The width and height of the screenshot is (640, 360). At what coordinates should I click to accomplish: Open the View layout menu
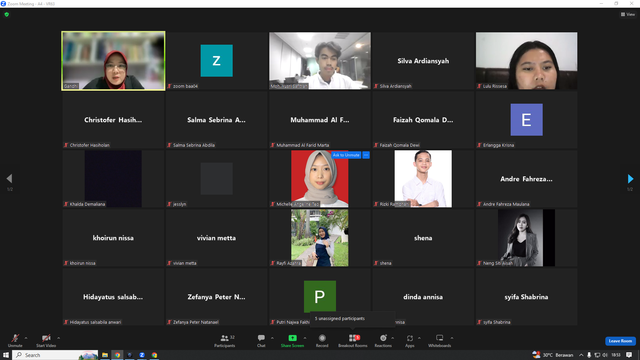tap(628, 14)
